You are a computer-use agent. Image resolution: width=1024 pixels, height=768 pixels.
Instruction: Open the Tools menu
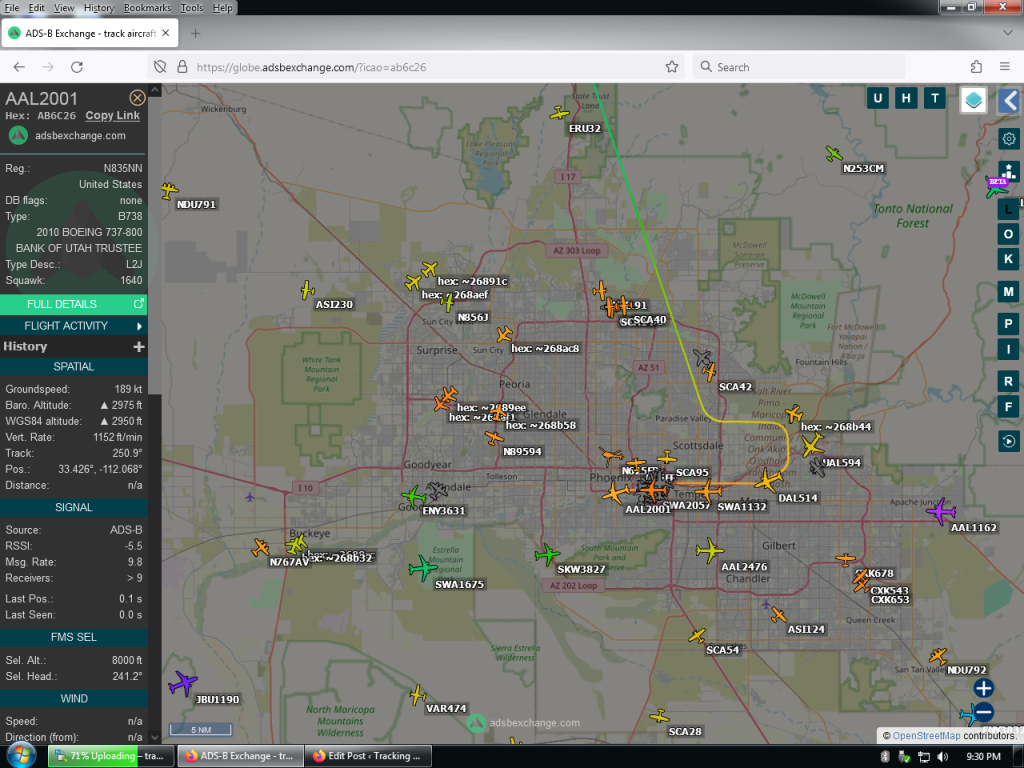(x=191, y=8)
